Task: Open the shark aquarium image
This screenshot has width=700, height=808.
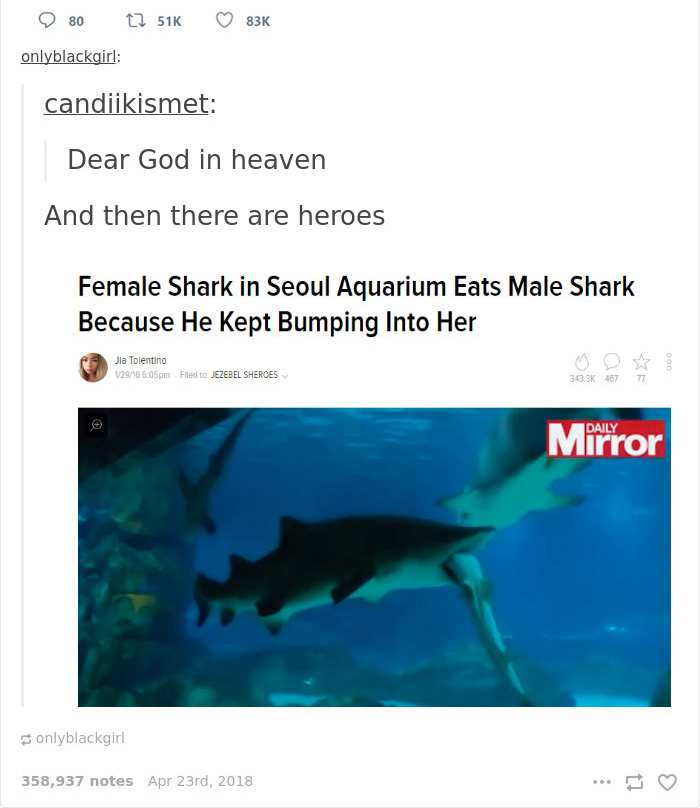Action: (374, 557)
